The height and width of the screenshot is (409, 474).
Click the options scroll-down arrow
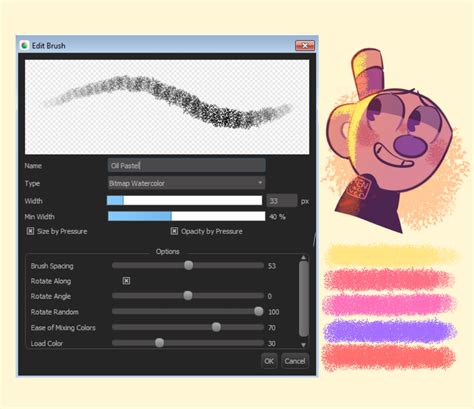click(x=303, y=345)
